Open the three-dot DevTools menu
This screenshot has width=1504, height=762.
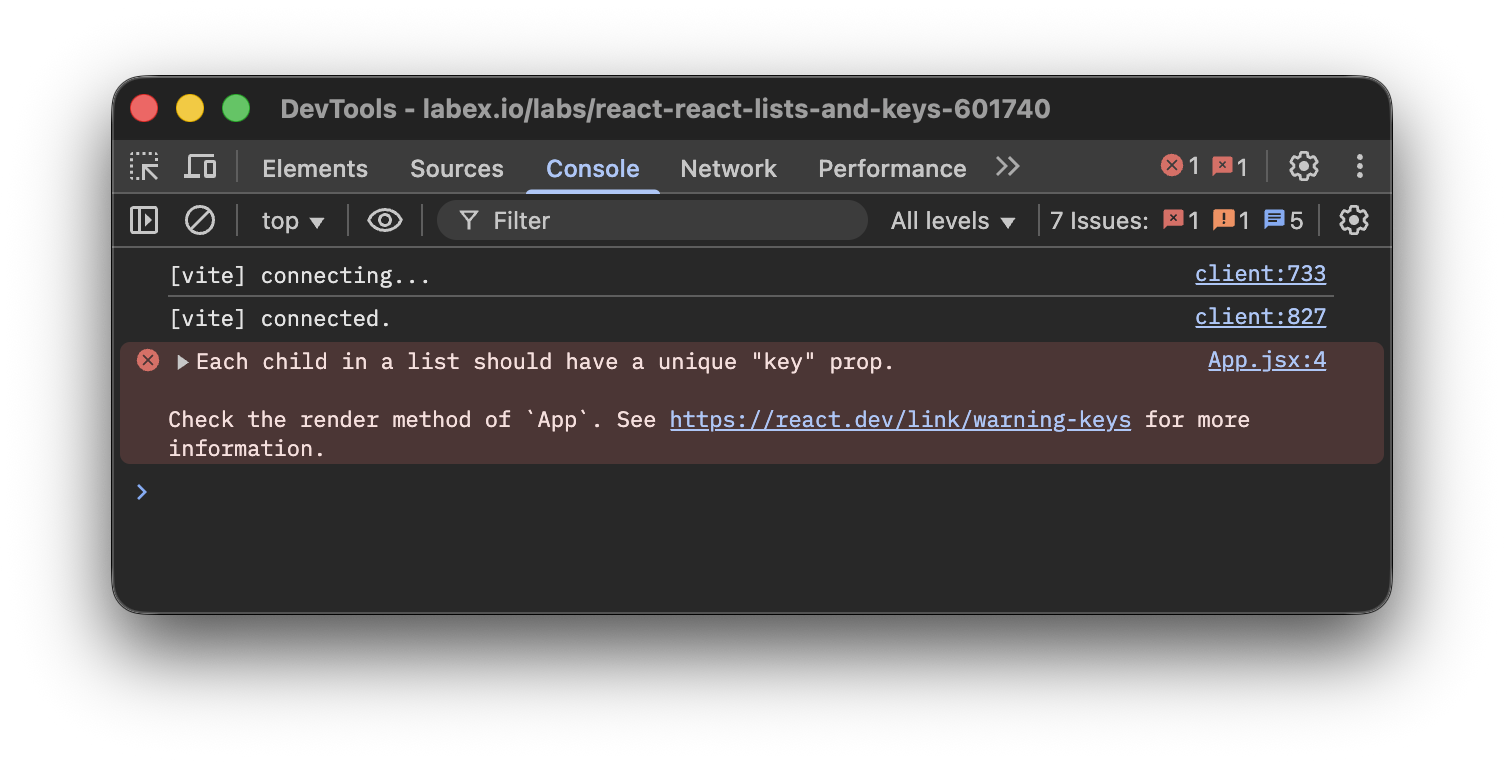(1360, 166)
